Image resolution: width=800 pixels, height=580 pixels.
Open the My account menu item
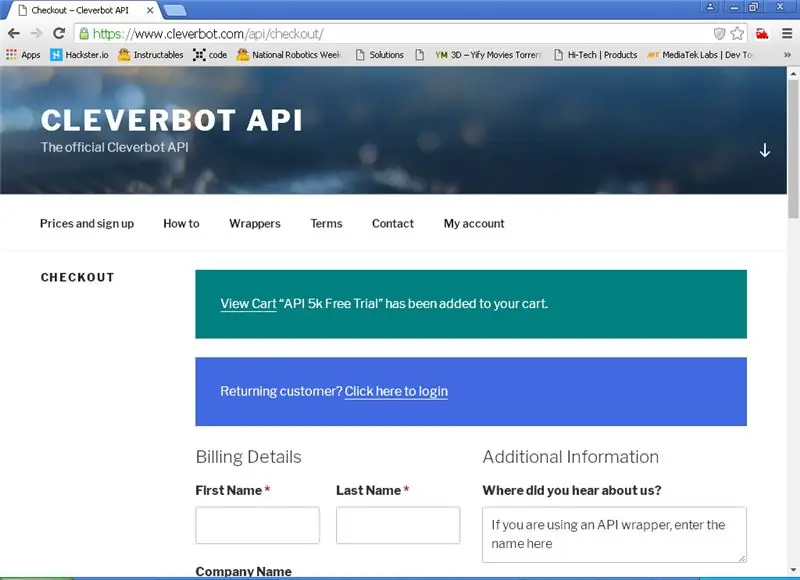pos(474,223)
